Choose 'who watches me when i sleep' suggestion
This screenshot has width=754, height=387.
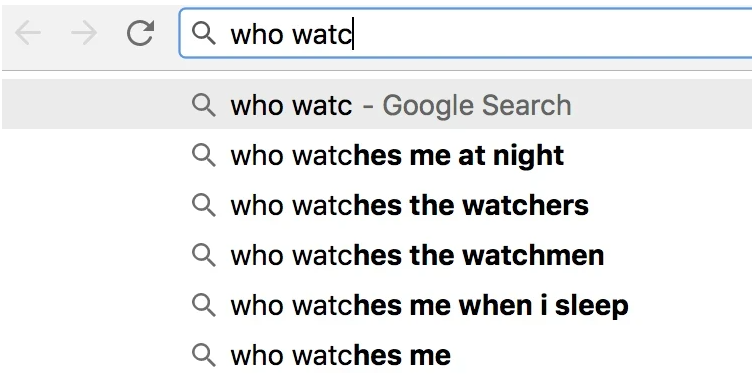point(377,305)
